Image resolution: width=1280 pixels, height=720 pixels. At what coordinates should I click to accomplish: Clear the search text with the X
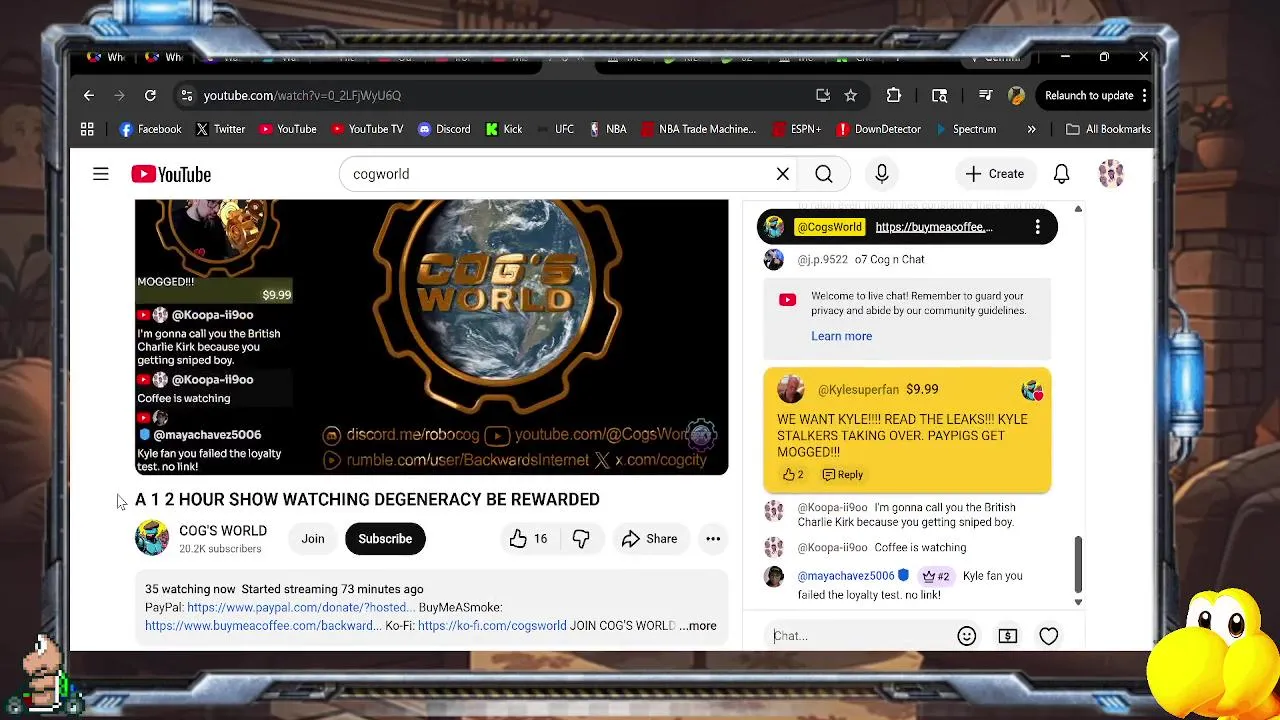click(x=783, y=174)
